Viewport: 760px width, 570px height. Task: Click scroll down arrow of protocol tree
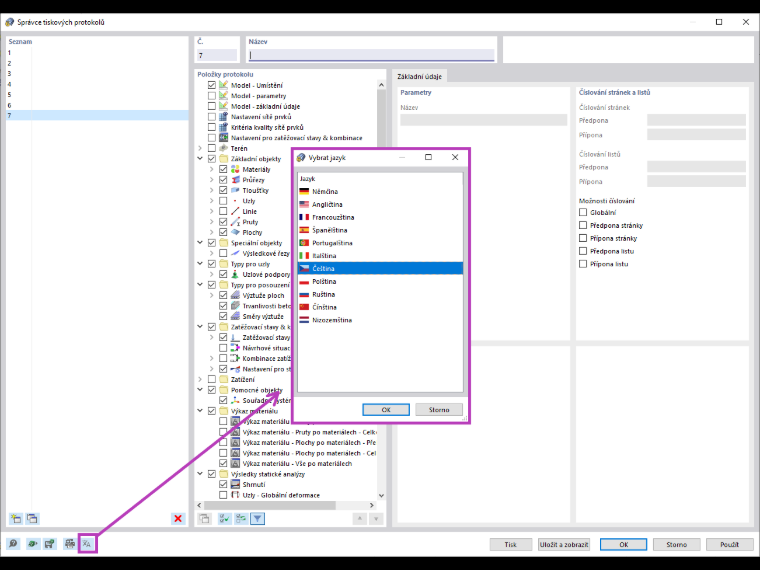[x=381, y=495]
